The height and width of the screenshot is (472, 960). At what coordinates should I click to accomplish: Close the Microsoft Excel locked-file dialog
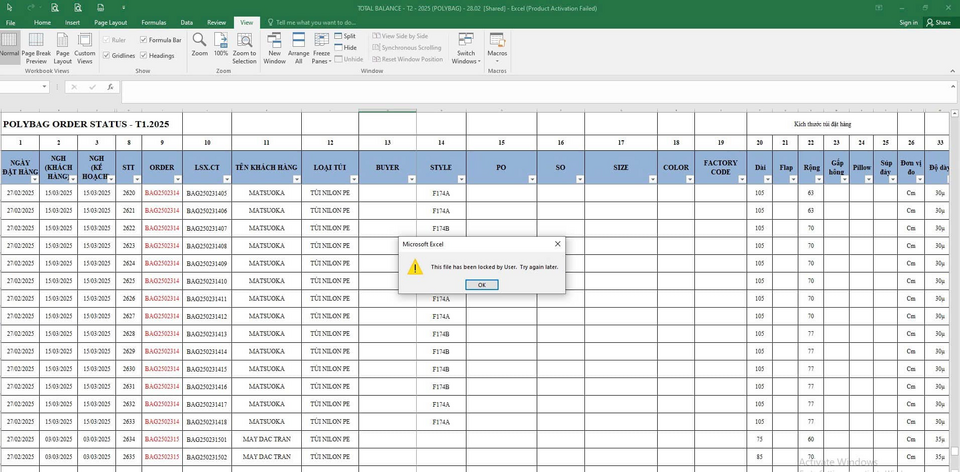pos(557,244)
